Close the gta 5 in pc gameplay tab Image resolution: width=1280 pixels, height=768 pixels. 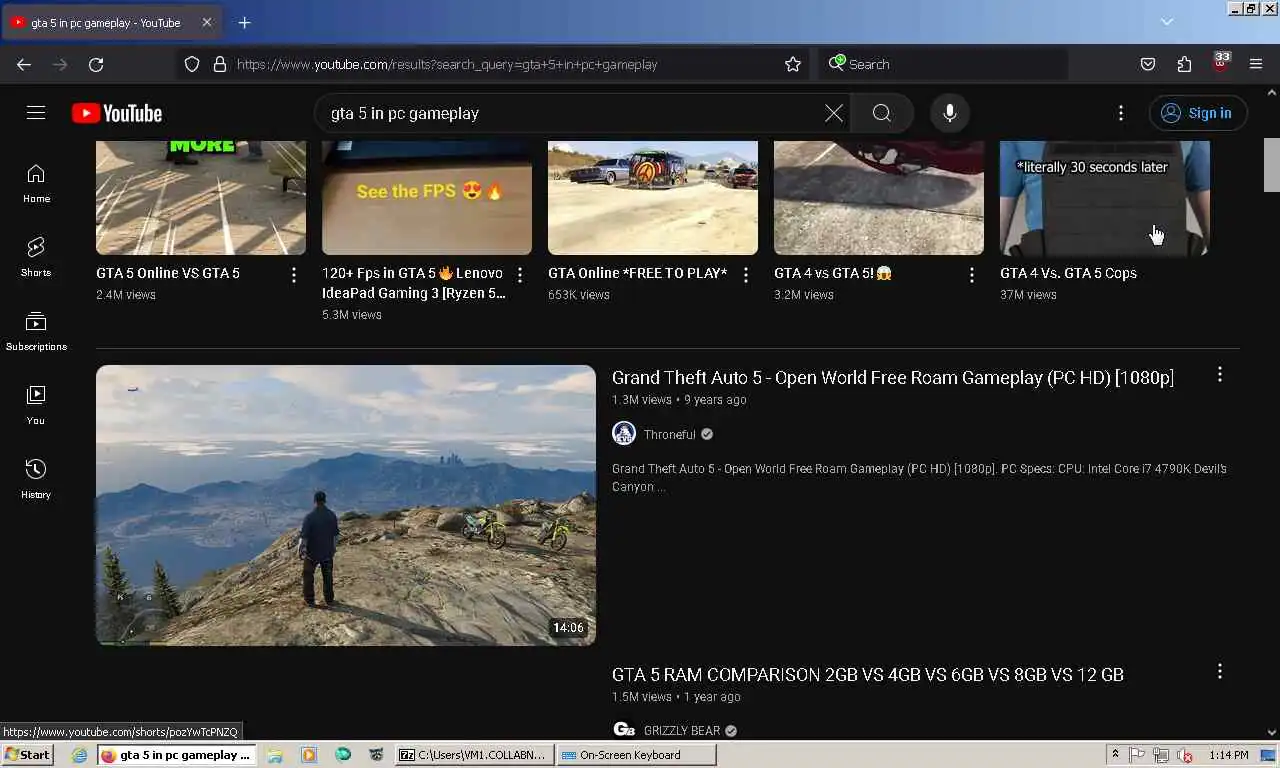point(207,22)
